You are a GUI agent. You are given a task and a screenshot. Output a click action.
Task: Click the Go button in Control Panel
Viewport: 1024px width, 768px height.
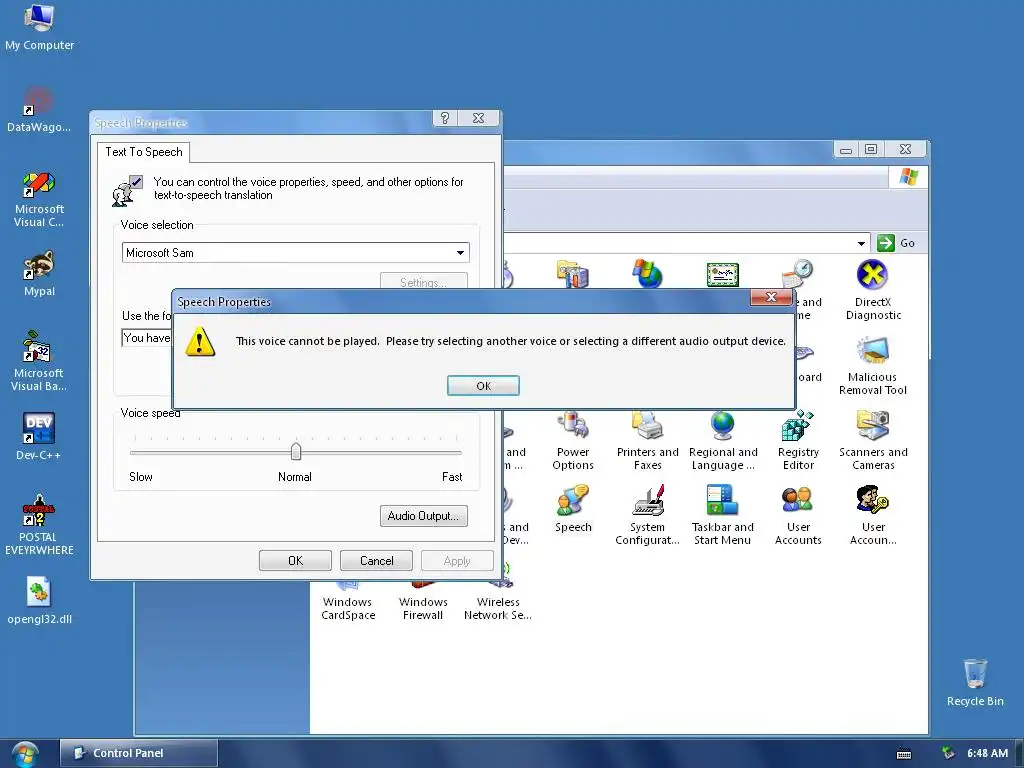[895, 243]
